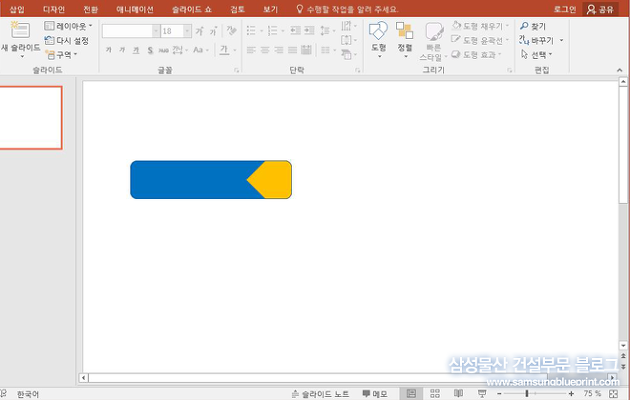
Task: Open the Shapes (도형) gallery
Action: [378, 39]
